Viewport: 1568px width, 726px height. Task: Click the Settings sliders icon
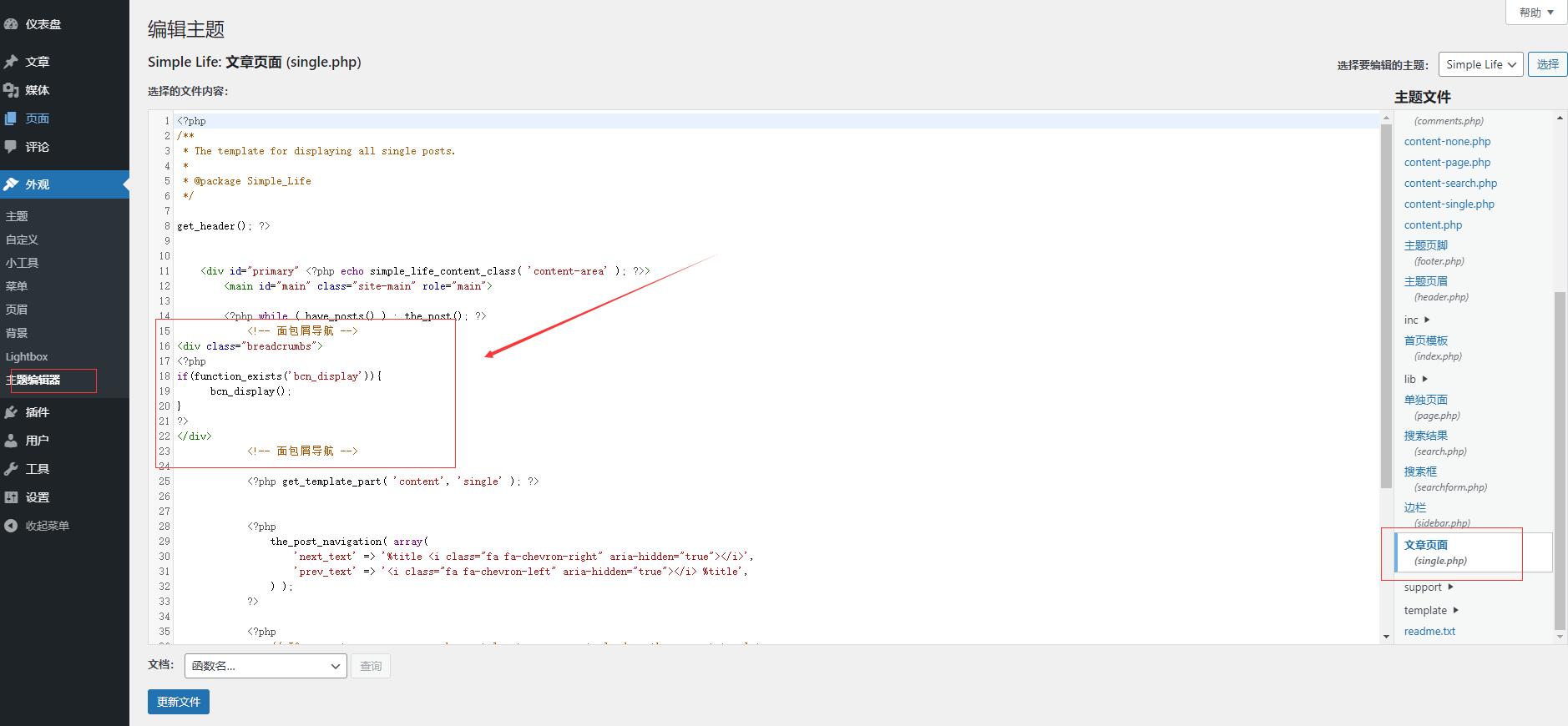click(x=11, y=497)
